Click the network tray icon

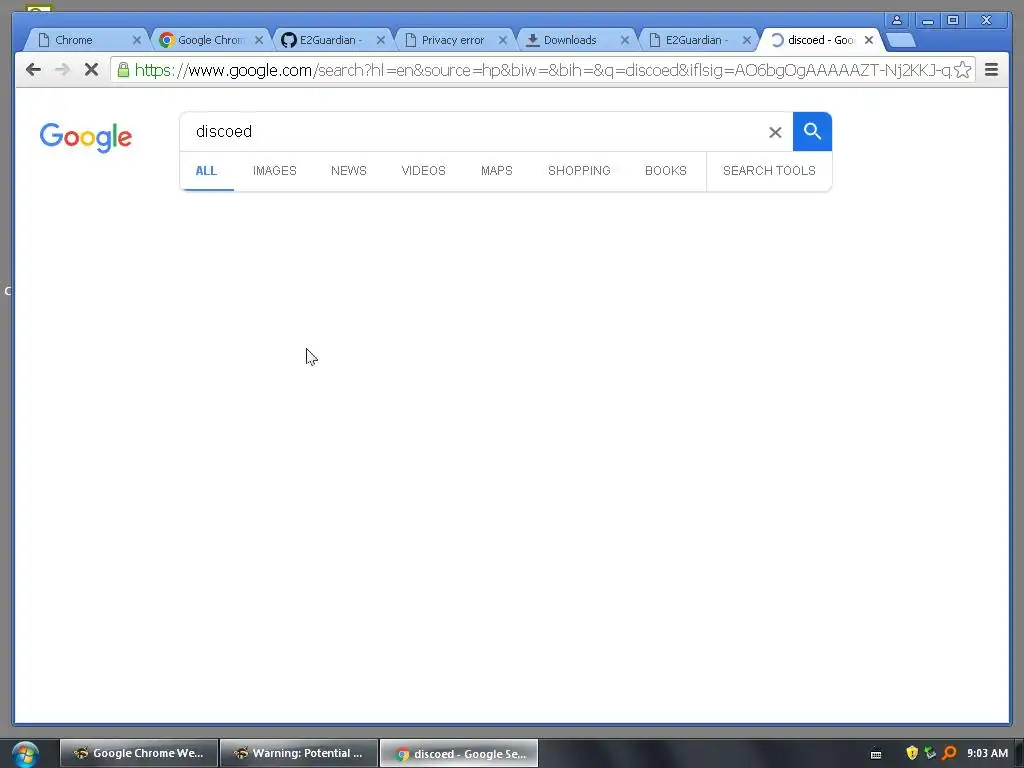(931, 753)
